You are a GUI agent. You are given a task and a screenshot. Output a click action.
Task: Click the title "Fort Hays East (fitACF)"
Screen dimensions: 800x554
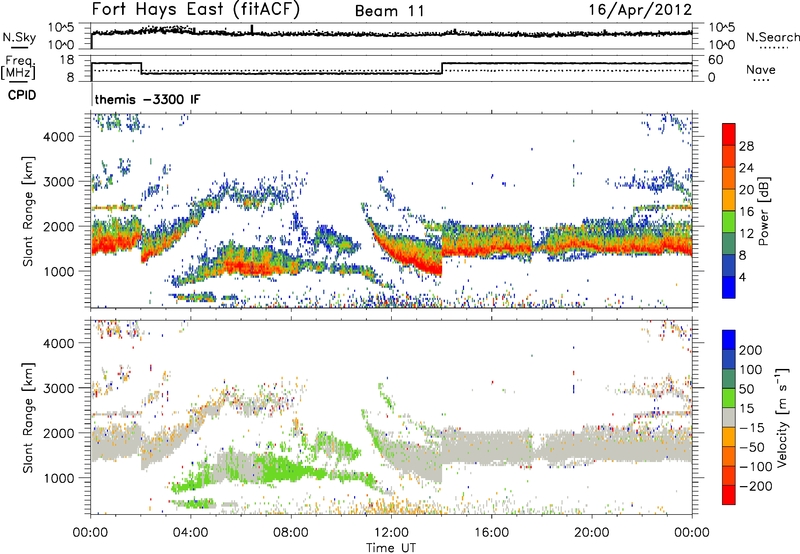(196, 10)
